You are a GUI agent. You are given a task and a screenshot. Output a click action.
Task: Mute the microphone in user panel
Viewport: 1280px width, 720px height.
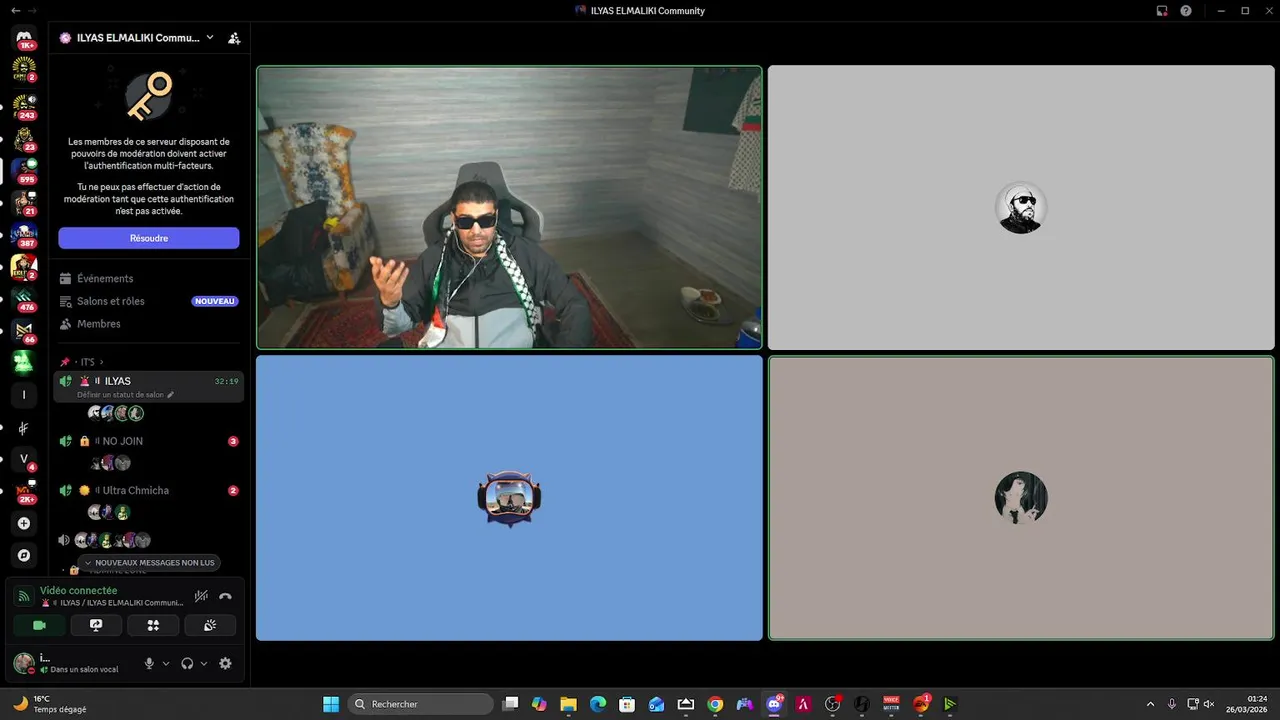click(x=149, y=663)
